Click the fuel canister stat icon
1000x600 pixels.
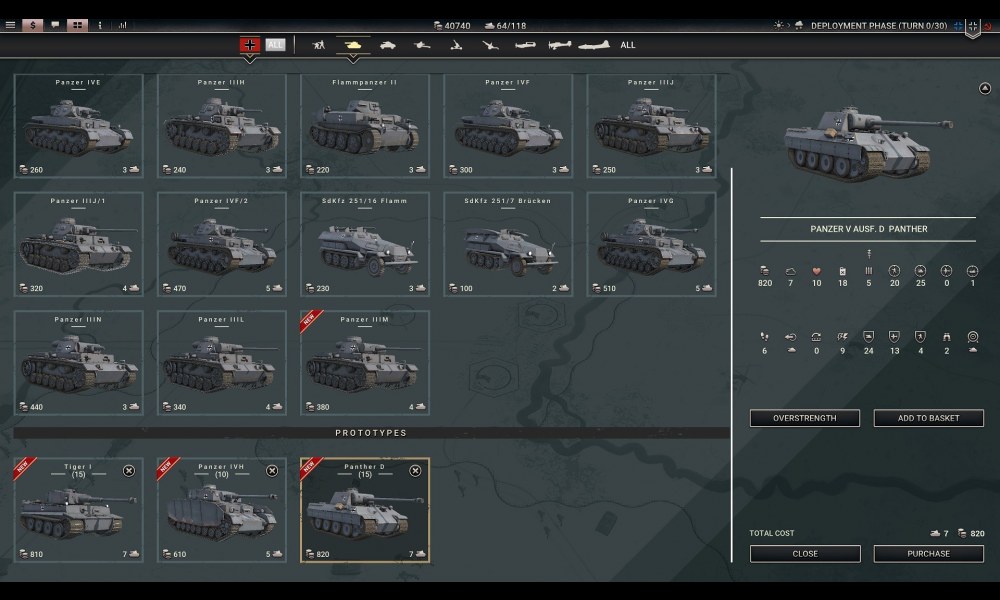[842, 271]
